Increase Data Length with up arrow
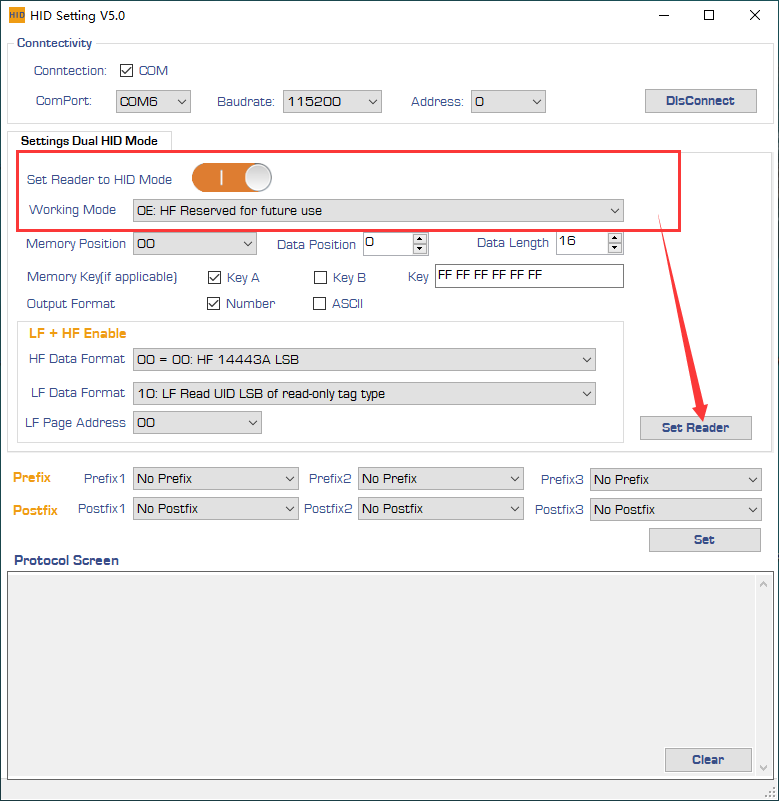 click(615, 238)
